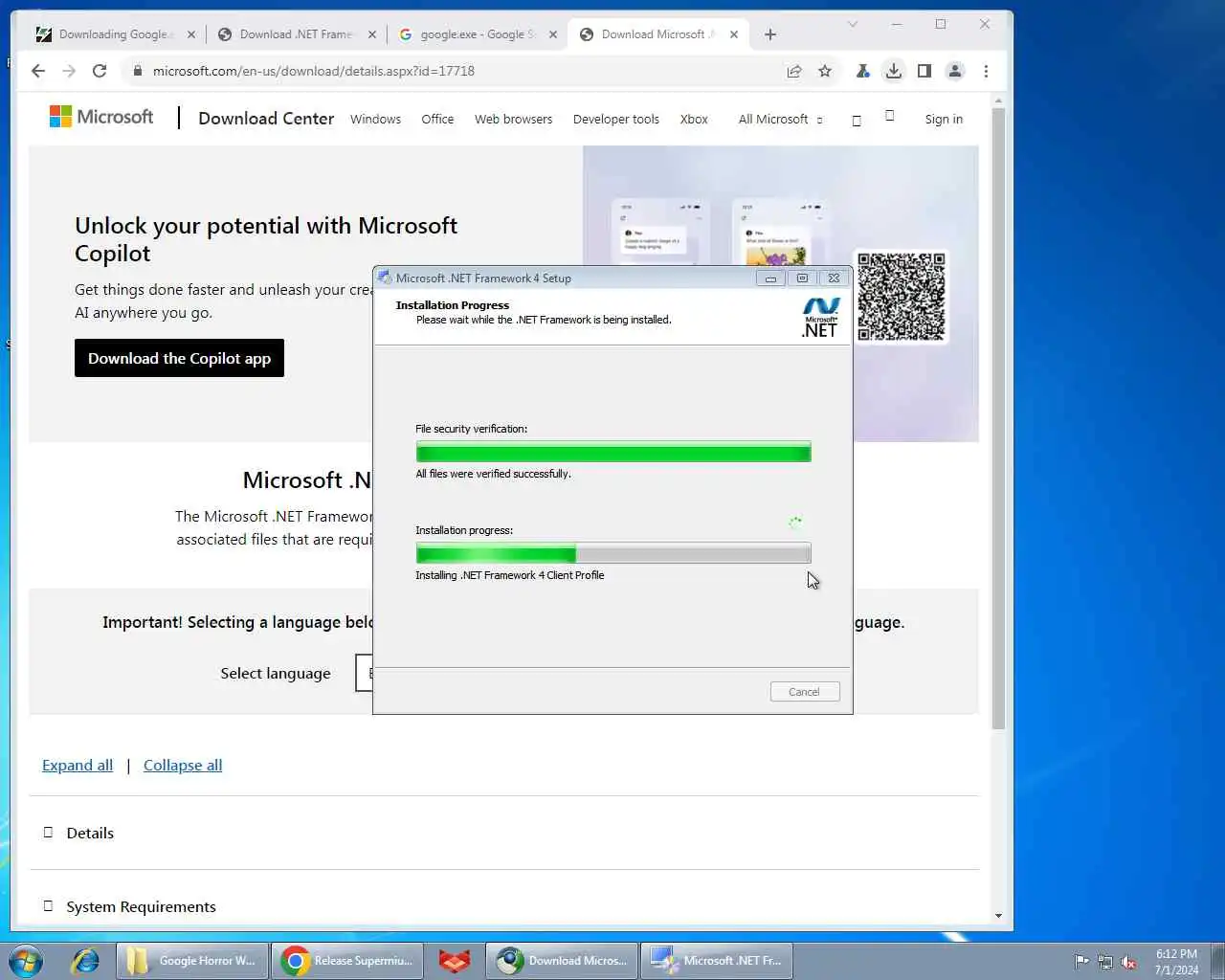Screen dimensions: 1225x980
Task: Click the .NET Setup title bar icon
Action: tap(385, 278)
